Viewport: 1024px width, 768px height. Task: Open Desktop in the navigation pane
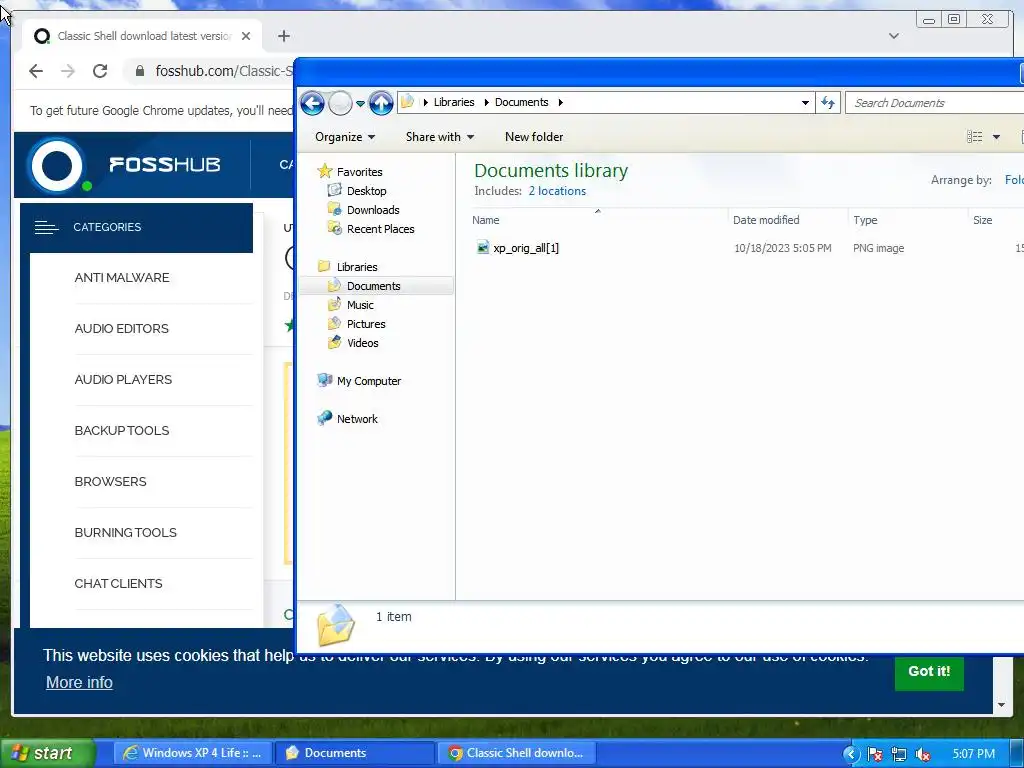tap(366, 191)
